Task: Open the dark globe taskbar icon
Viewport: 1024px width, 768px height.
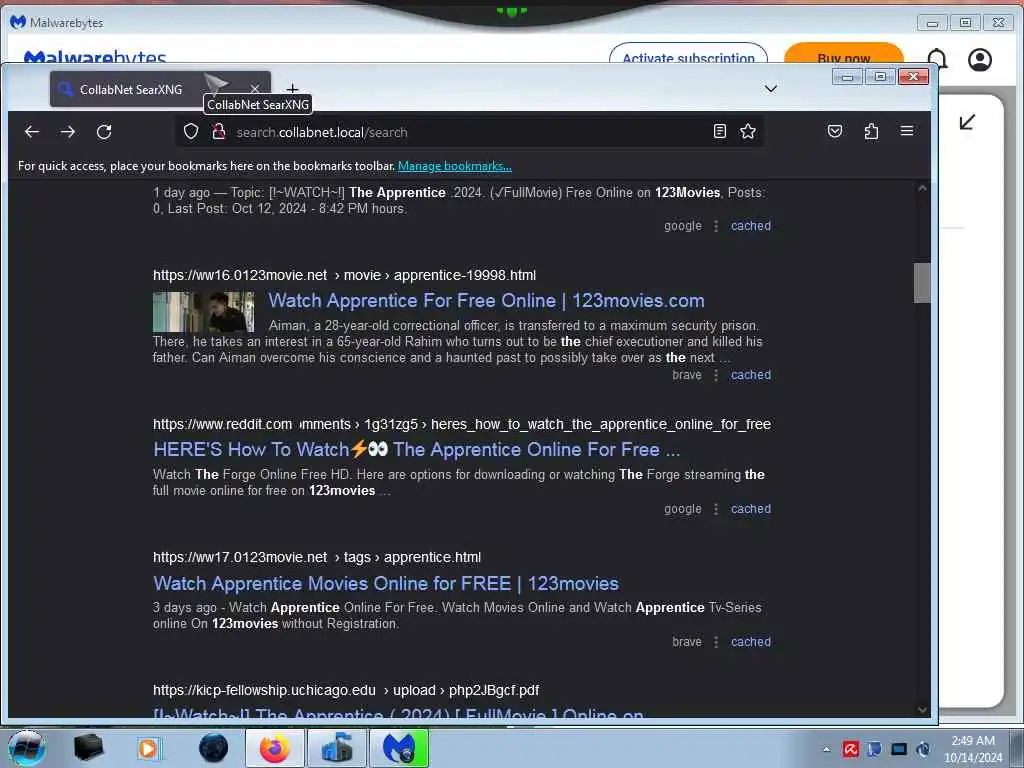Action: [214, 748]
